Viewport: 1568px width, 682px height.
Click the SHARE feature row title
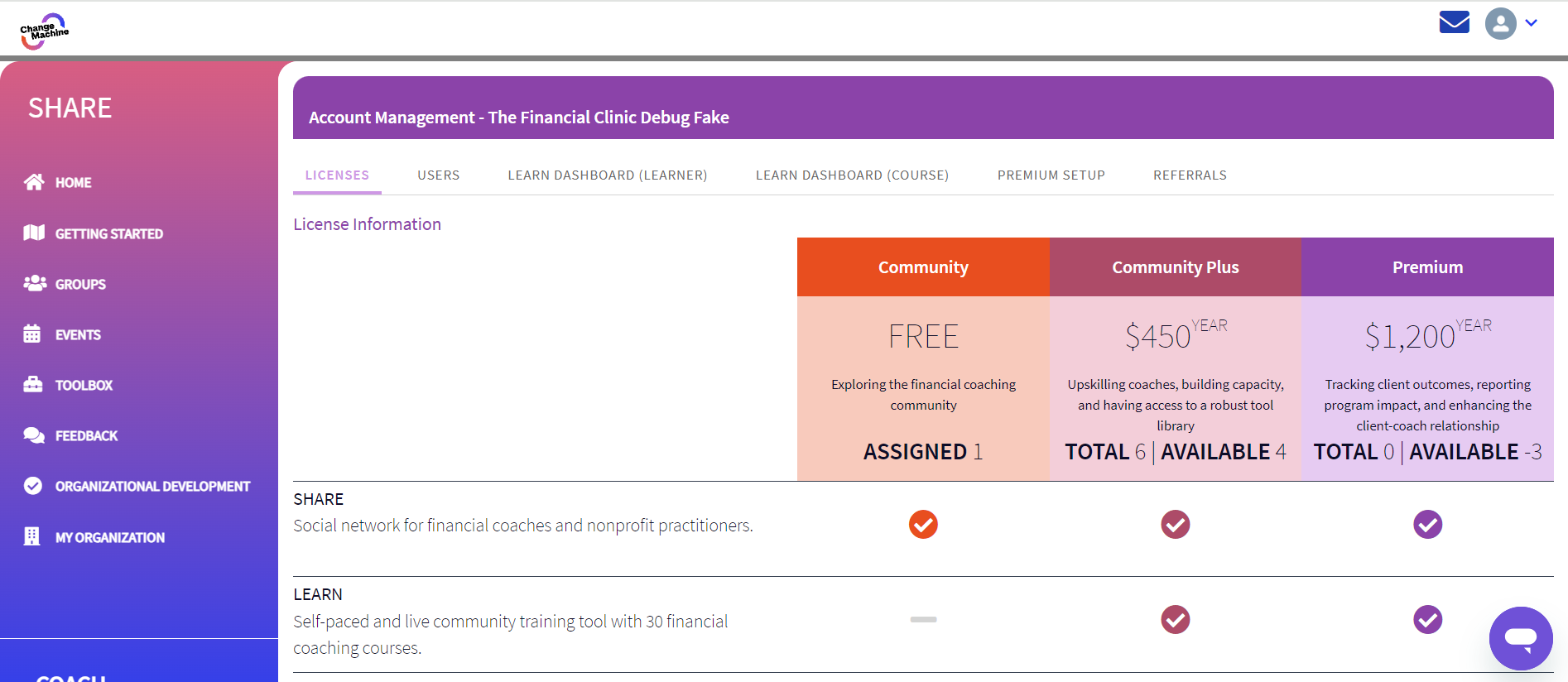click(x=318, y=499)
